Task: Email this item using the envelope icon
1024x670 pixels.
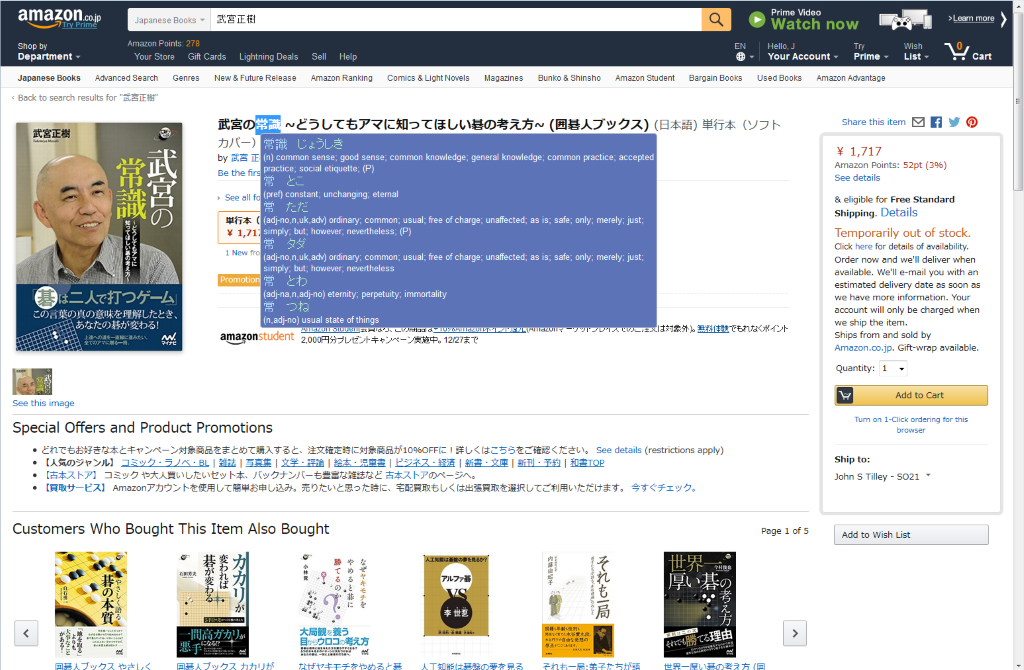Action: click(917, 122)
